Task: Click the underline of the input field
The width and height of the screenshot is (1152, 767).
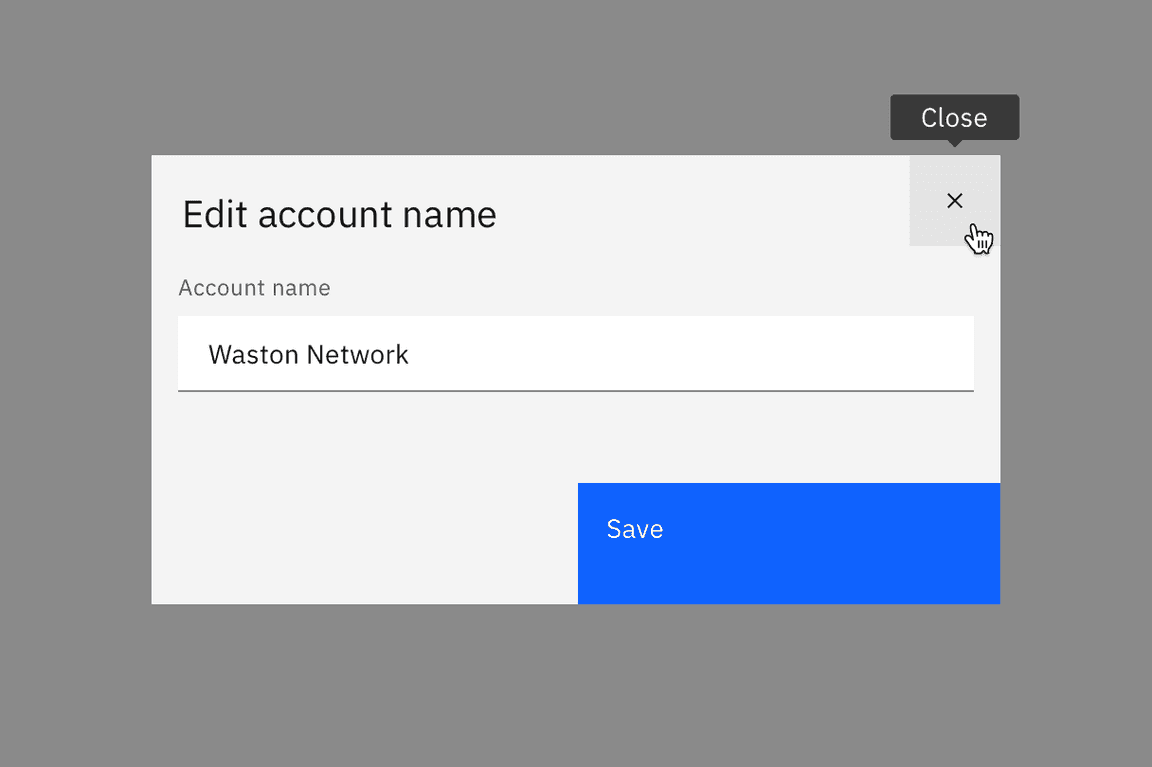Action: (x=575, y=391)
